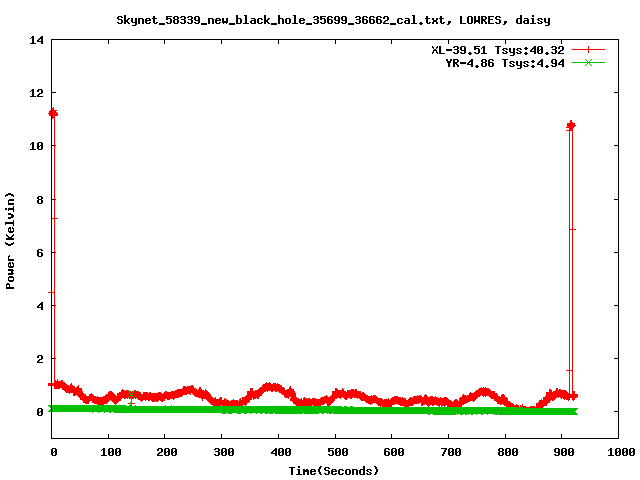Click the Time(Seconds) x-axis label
This screenshot has height=480, width=640.
pos(333,471)
